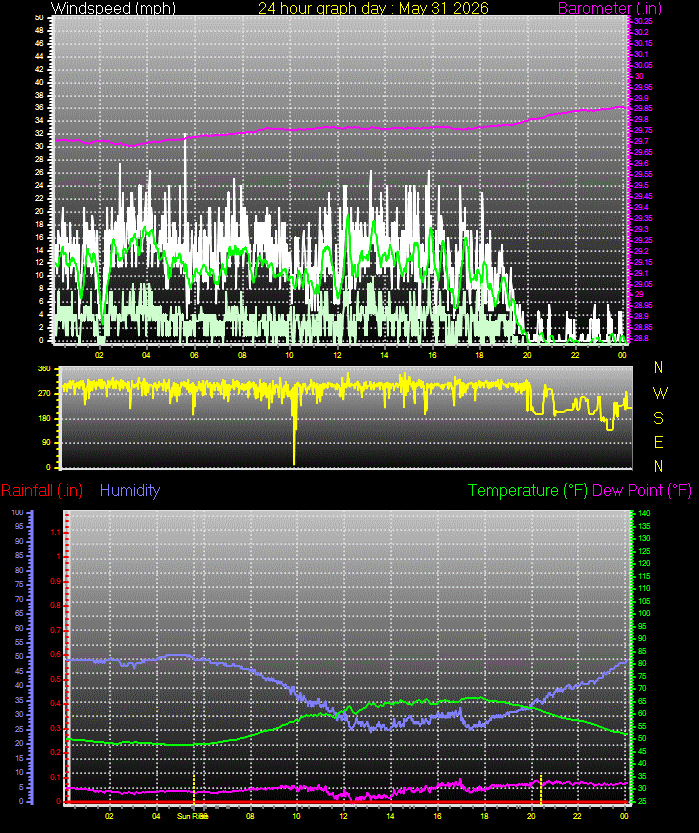Click "90" on the wind direction axis

tap(47, 443)
